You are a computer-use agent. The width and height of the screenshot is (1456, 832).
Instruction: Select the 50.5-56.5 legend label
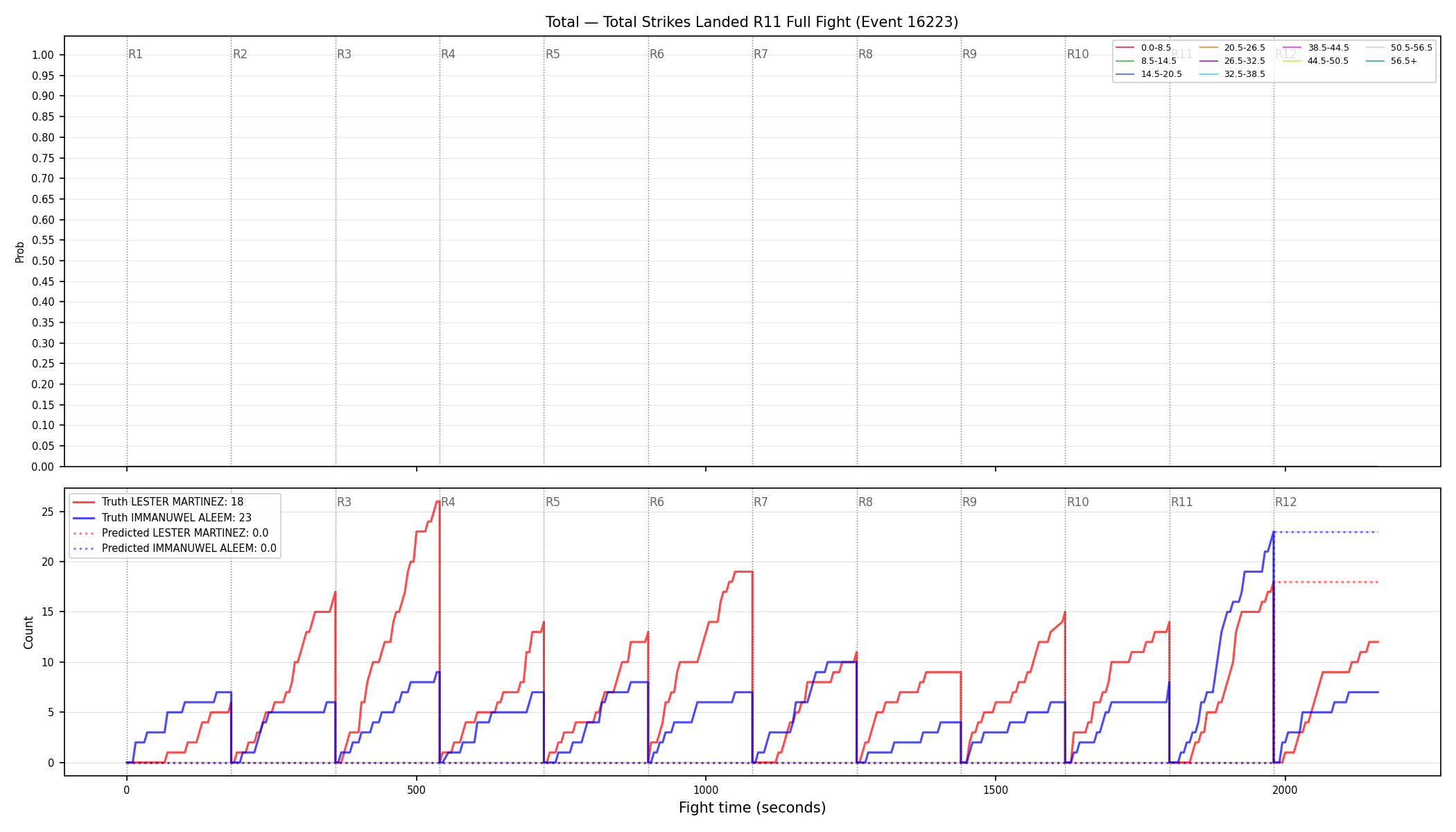1412,48
